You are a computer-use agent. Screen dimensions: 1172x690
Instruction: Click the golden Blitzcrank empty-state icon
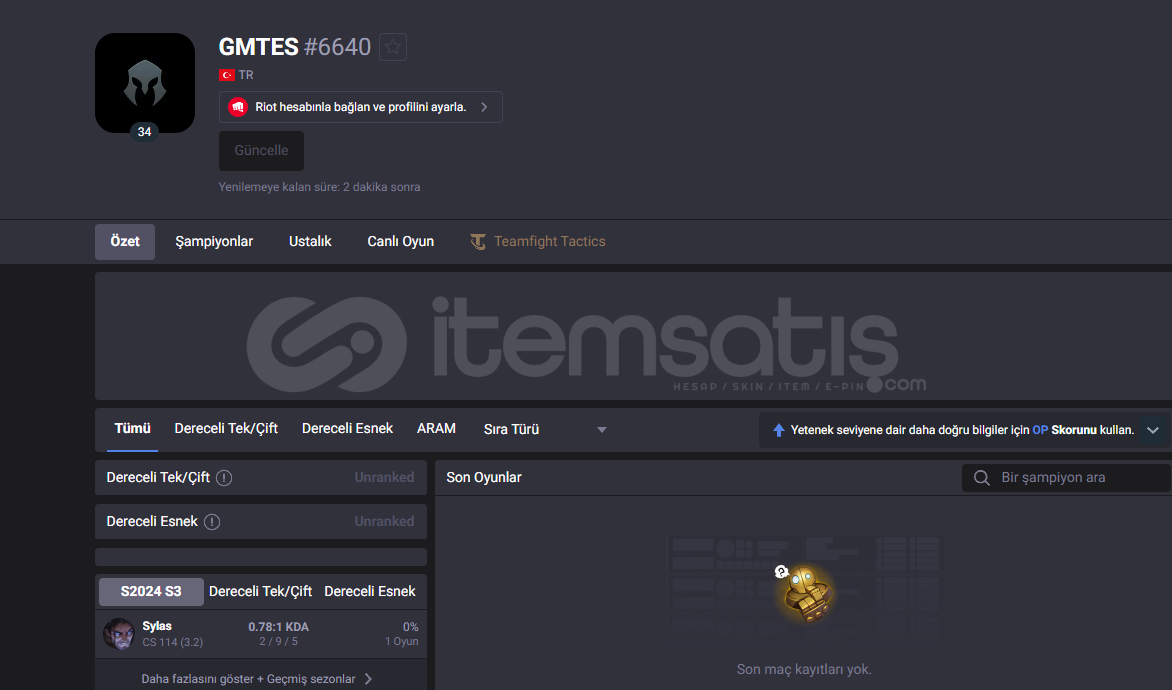click(804, 594)
